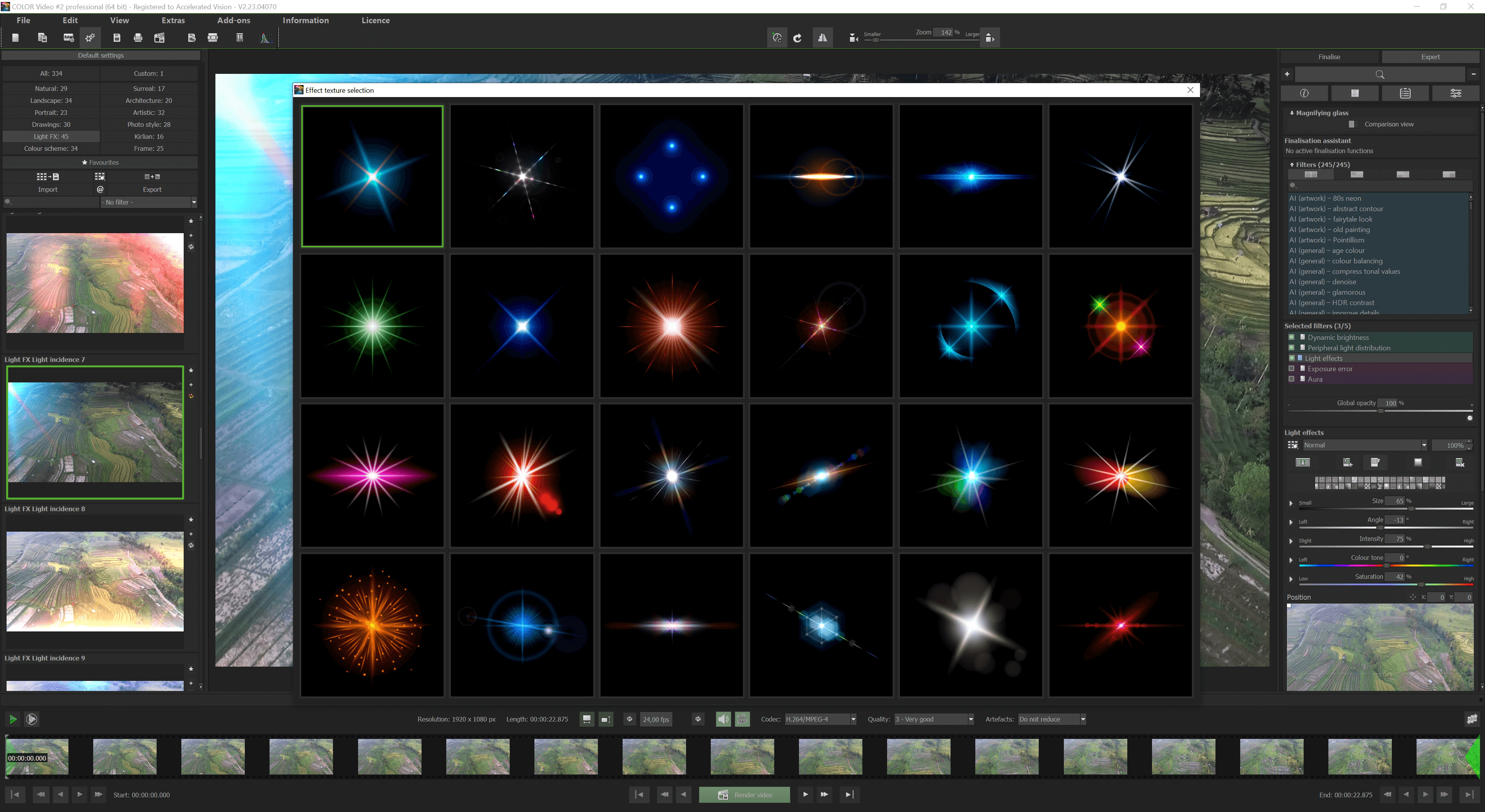1485x812 pixels.
Task: Open the filter adjustment sliders icon
Action: [1456, 93]
